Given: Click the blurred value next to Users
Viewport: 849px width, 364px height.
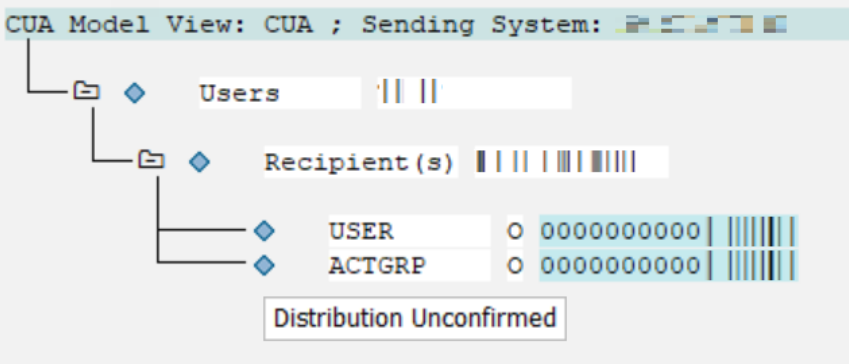Looking at the screenshot, I should pyautogui.click(x=474, y=93).
